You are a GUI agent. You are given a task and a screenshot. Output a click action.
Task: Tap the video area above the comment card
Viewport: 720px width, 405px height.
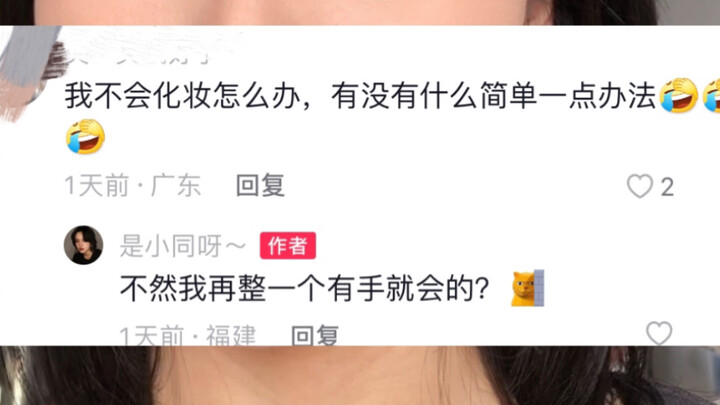[x=360, y=12]
